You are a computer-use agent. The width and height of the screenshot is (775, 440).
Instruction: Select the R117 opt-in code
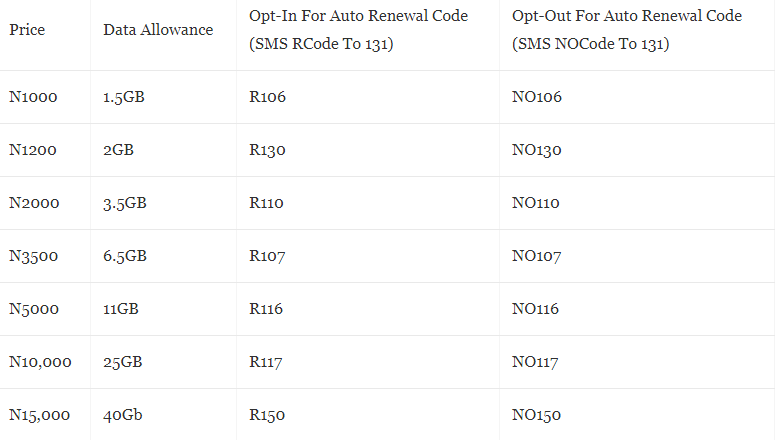(x=266, y=362)
